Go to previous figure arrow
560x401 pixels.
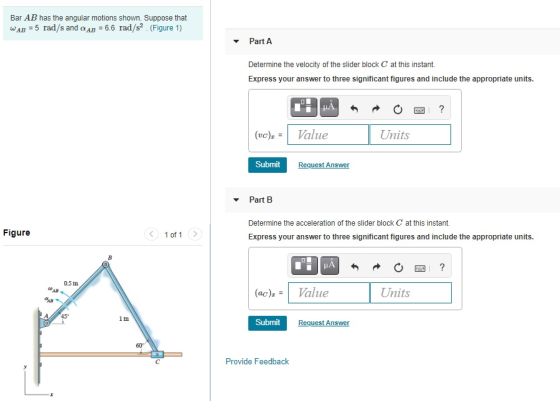point(151,234)
